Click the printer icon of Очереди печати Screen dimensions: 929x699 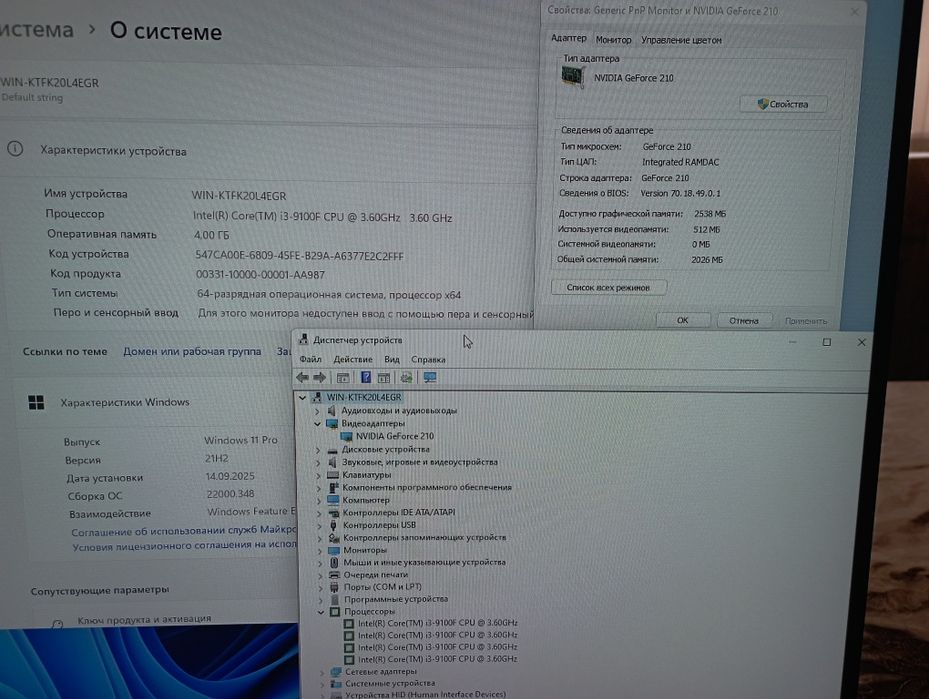[334, 575]
